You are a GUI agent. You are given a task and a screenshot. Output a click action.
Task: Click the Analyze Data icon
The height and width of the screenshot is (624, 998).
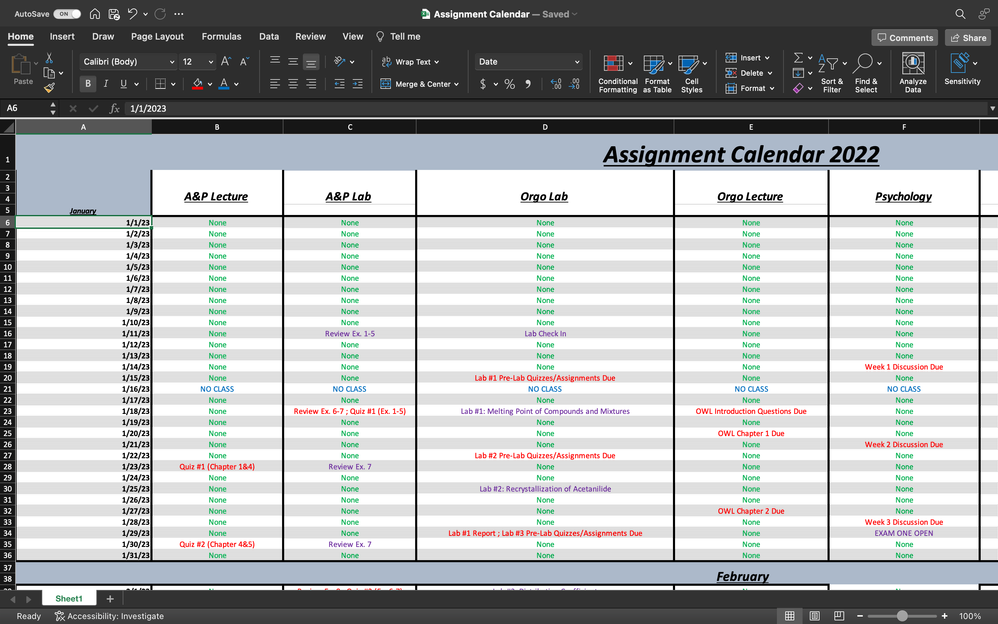click(912, 72)
